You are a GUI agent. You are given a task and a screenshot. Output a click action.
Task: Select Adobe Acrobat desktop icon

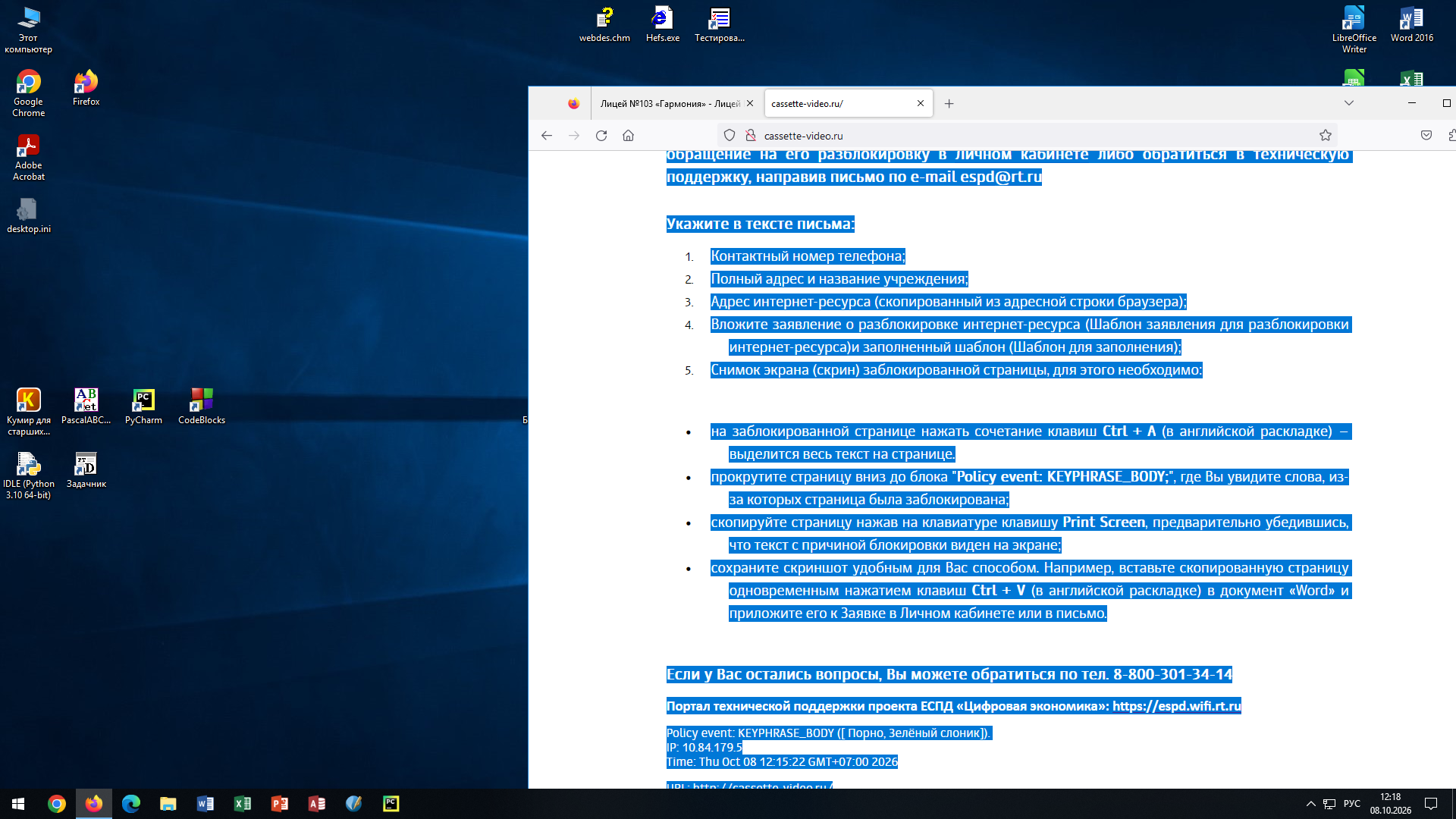pos(29,157)
